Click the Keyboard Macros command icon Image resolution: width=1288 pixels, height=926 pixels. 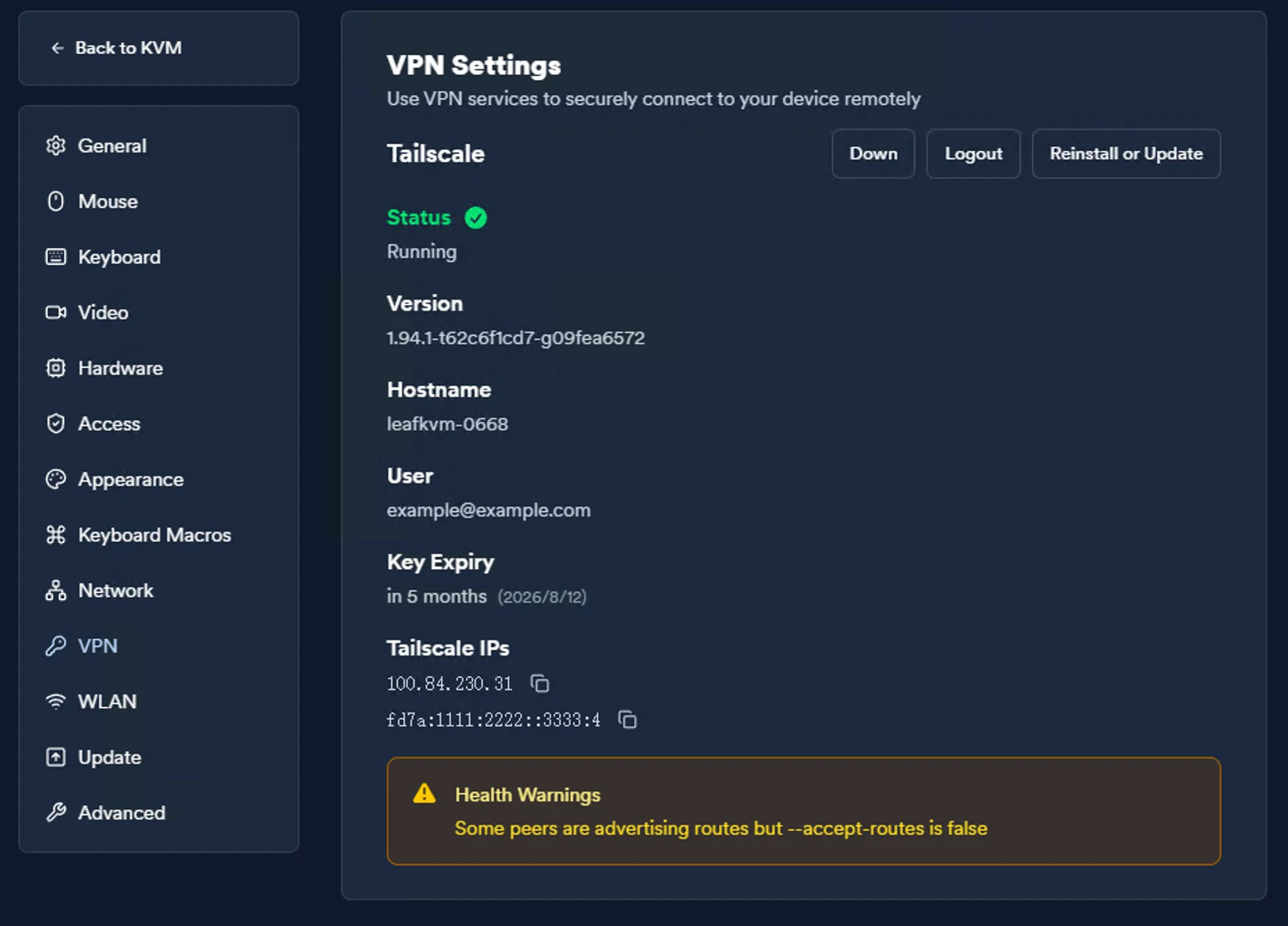point(56,535)
